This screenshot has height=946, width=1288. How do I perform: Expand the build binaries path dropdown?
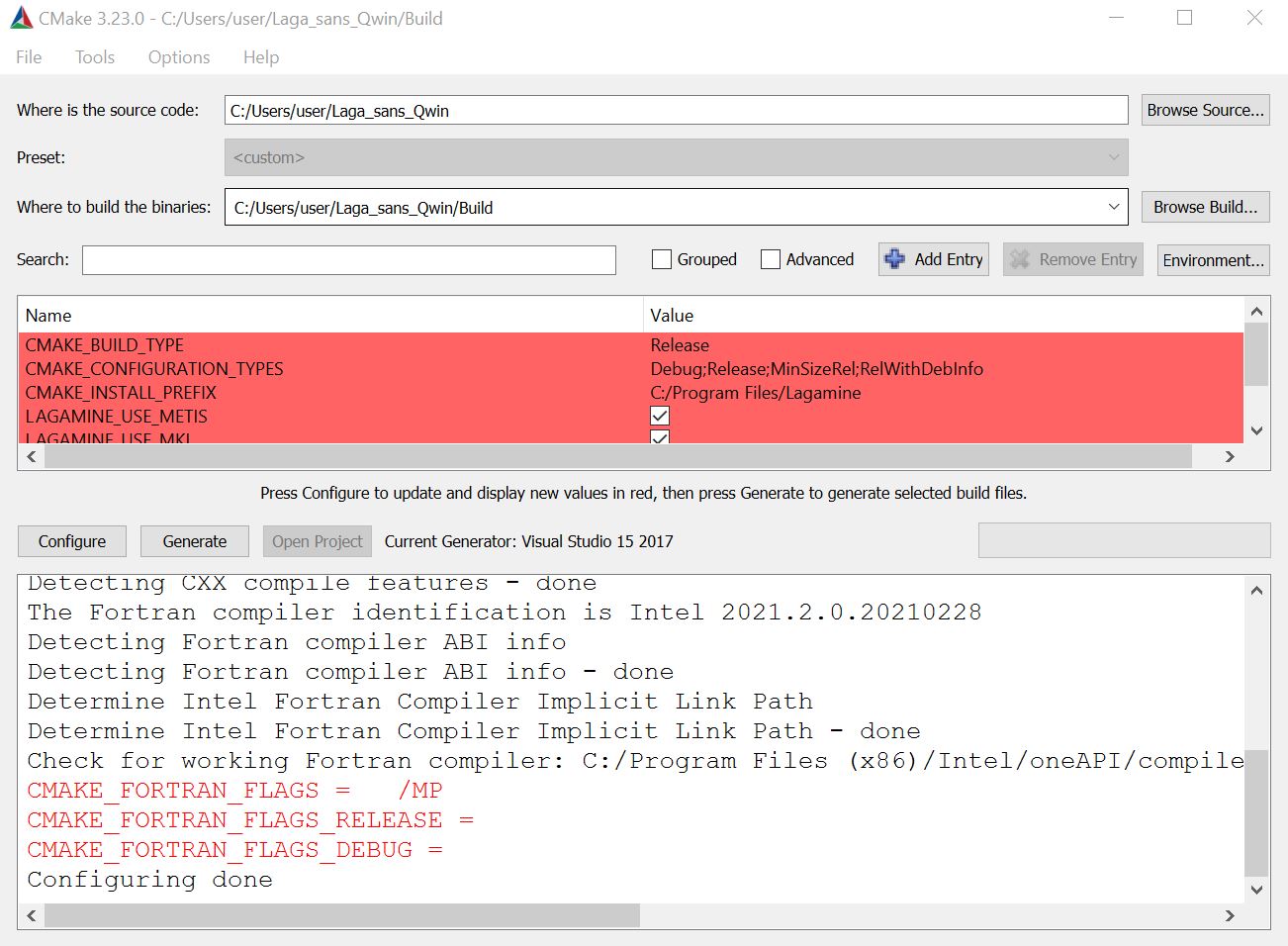pyautogui.click(x=1114, y=207)
